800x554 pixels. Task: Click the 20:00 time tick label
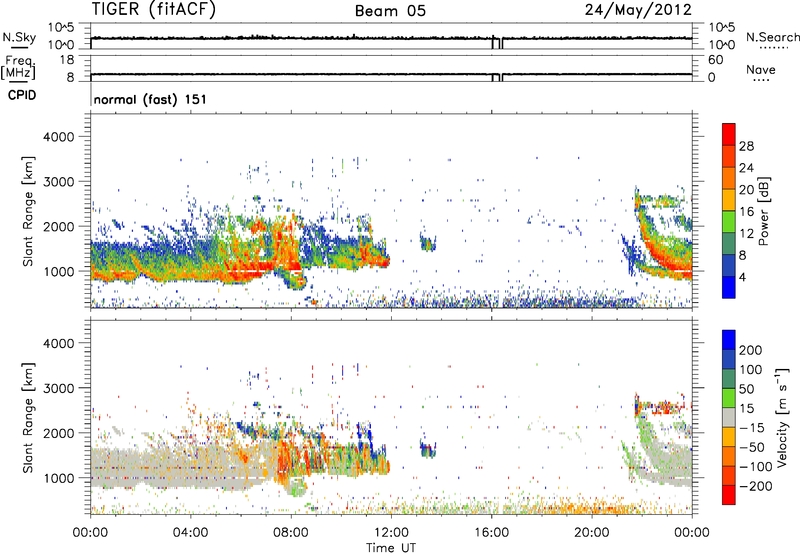(592, 533)
